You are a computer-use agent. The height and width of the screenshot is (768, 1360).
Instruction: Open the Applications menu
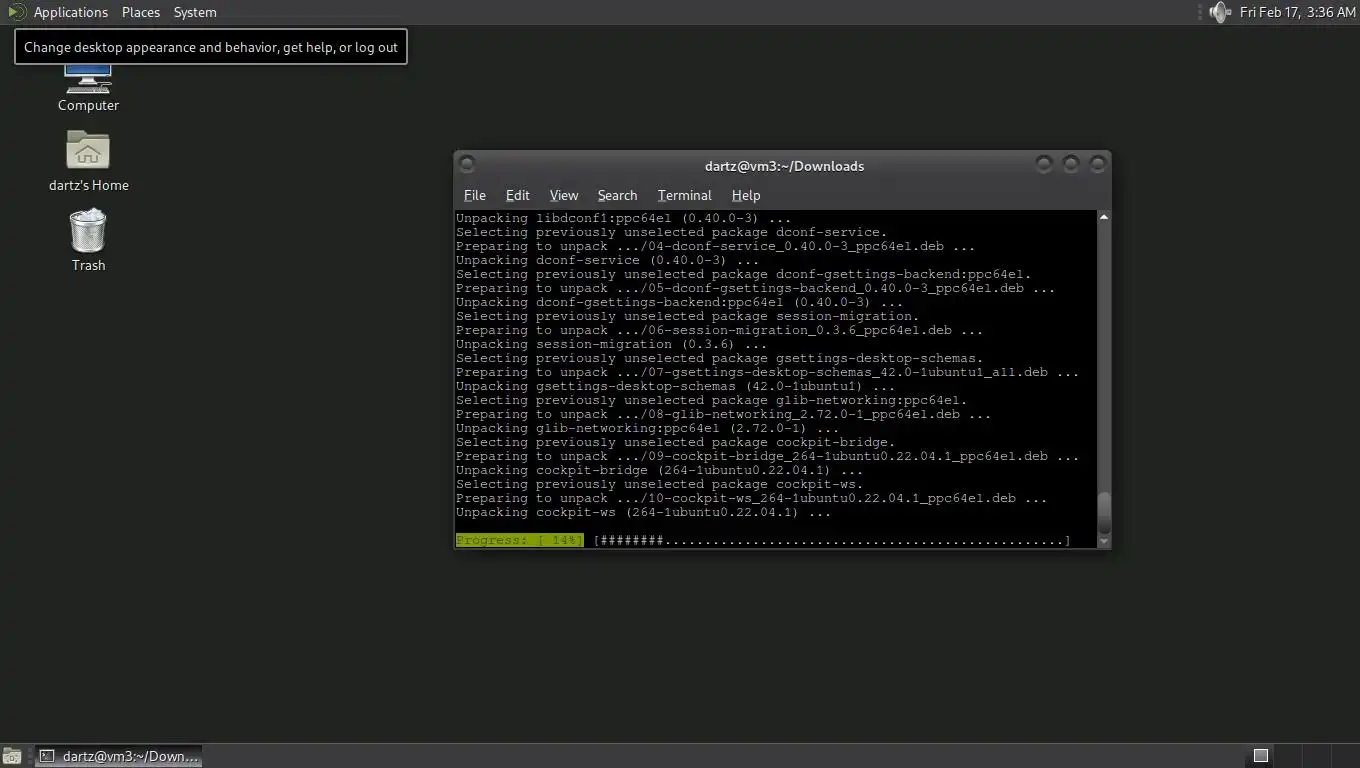tap(70, 12)
